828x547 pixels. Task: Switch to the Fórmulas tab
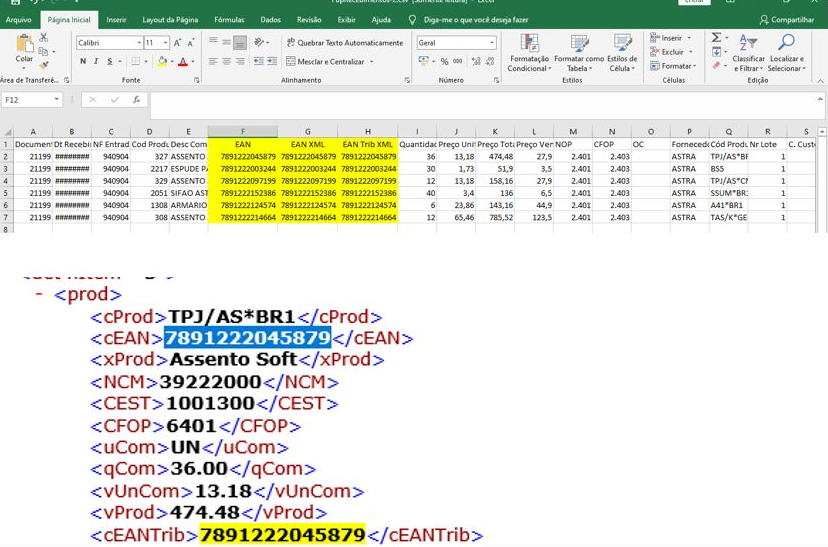[229, 20]
